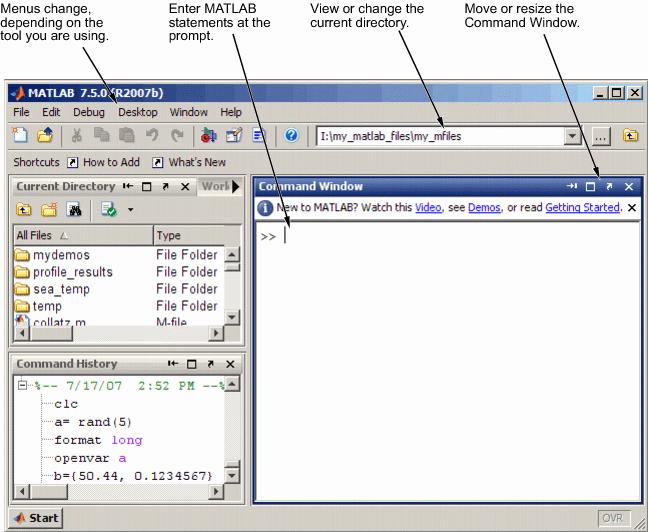Click the arrow showing more panel tabs

pyautogui.click(x=236, y=187)
